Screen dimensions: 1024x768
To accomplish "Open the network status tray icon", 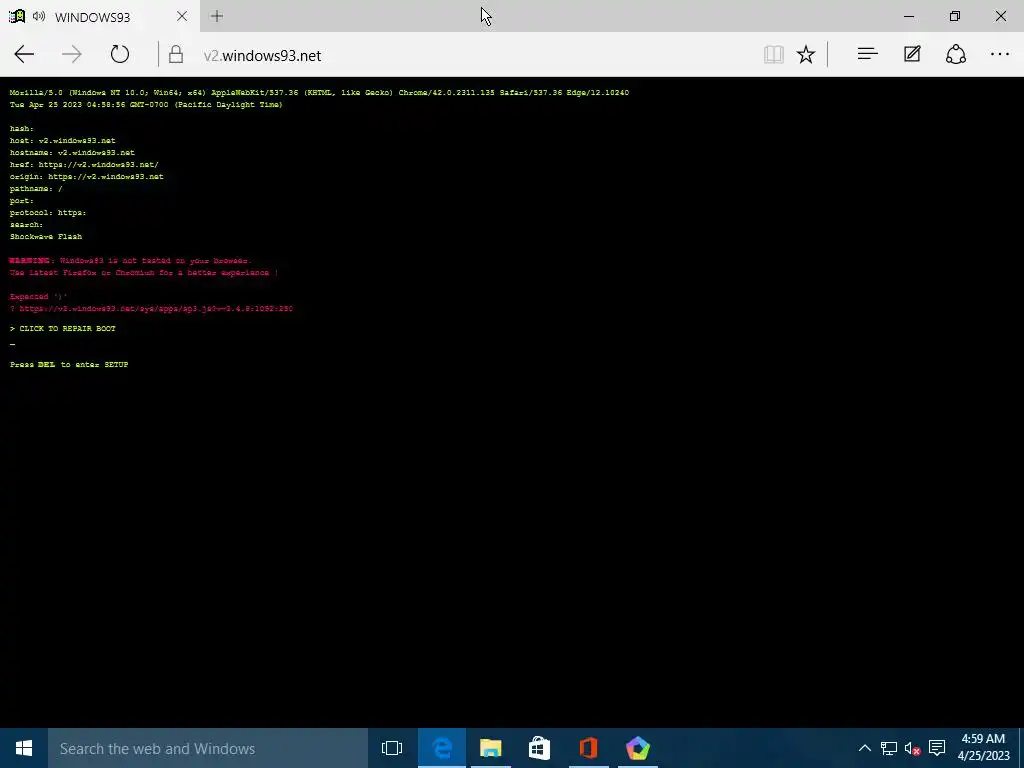I will click(x=889, y=748).
